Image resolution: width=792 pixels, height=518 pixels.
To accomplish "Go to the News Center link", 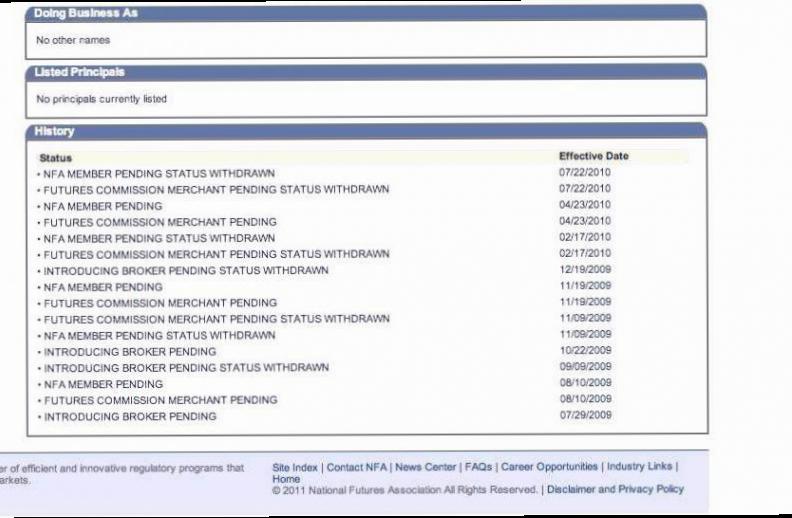I will coord(425,467).
